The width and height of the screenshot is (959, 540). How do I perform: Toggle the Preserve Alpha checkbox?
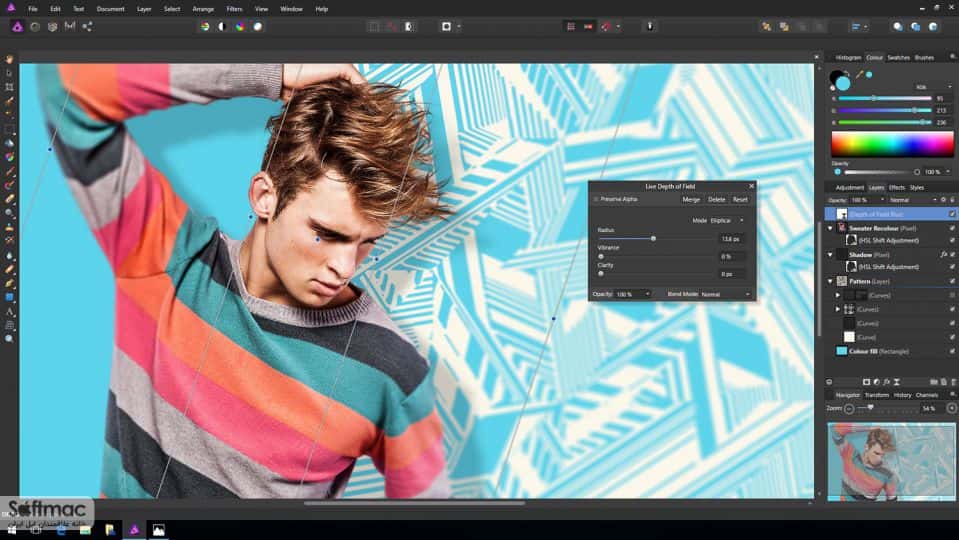[x=596, y=199]
